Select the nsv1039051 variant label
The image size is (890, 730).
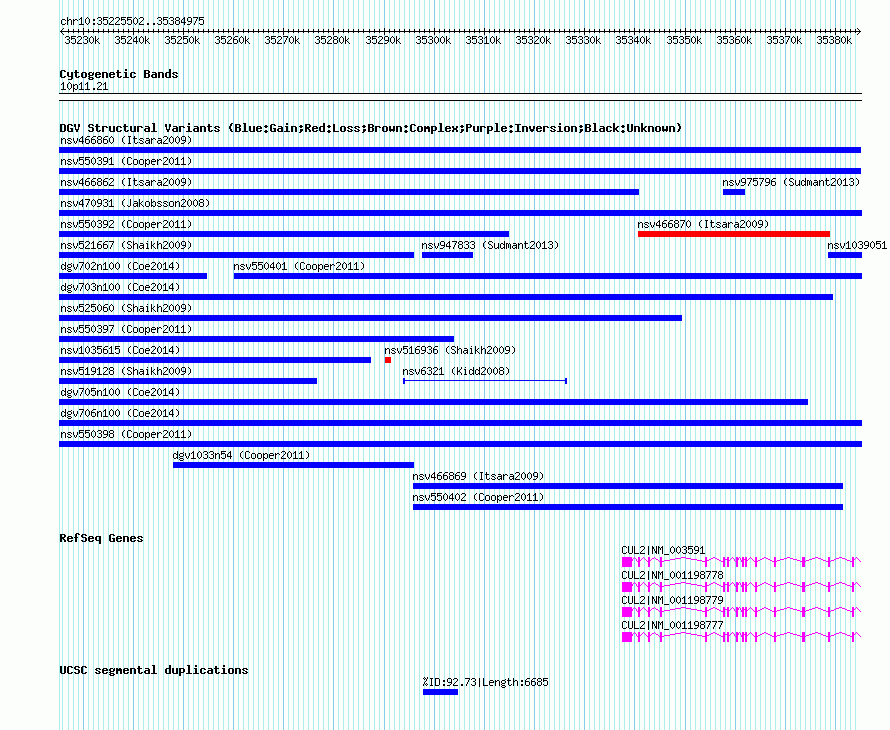[x=857, y=245]
